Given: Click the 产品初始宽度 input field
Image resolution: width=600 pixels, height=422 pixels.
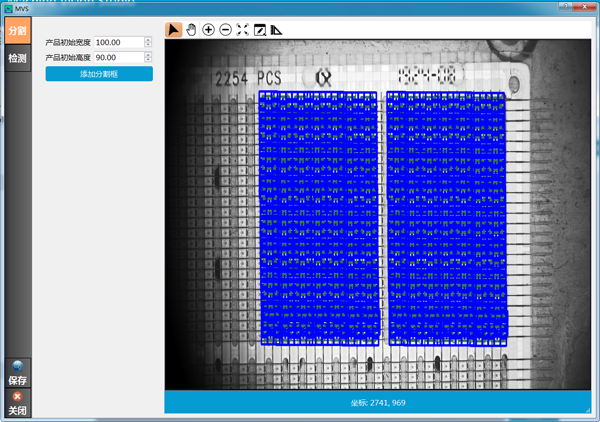Looking at the screenshot, I should [x=118, y=43].
